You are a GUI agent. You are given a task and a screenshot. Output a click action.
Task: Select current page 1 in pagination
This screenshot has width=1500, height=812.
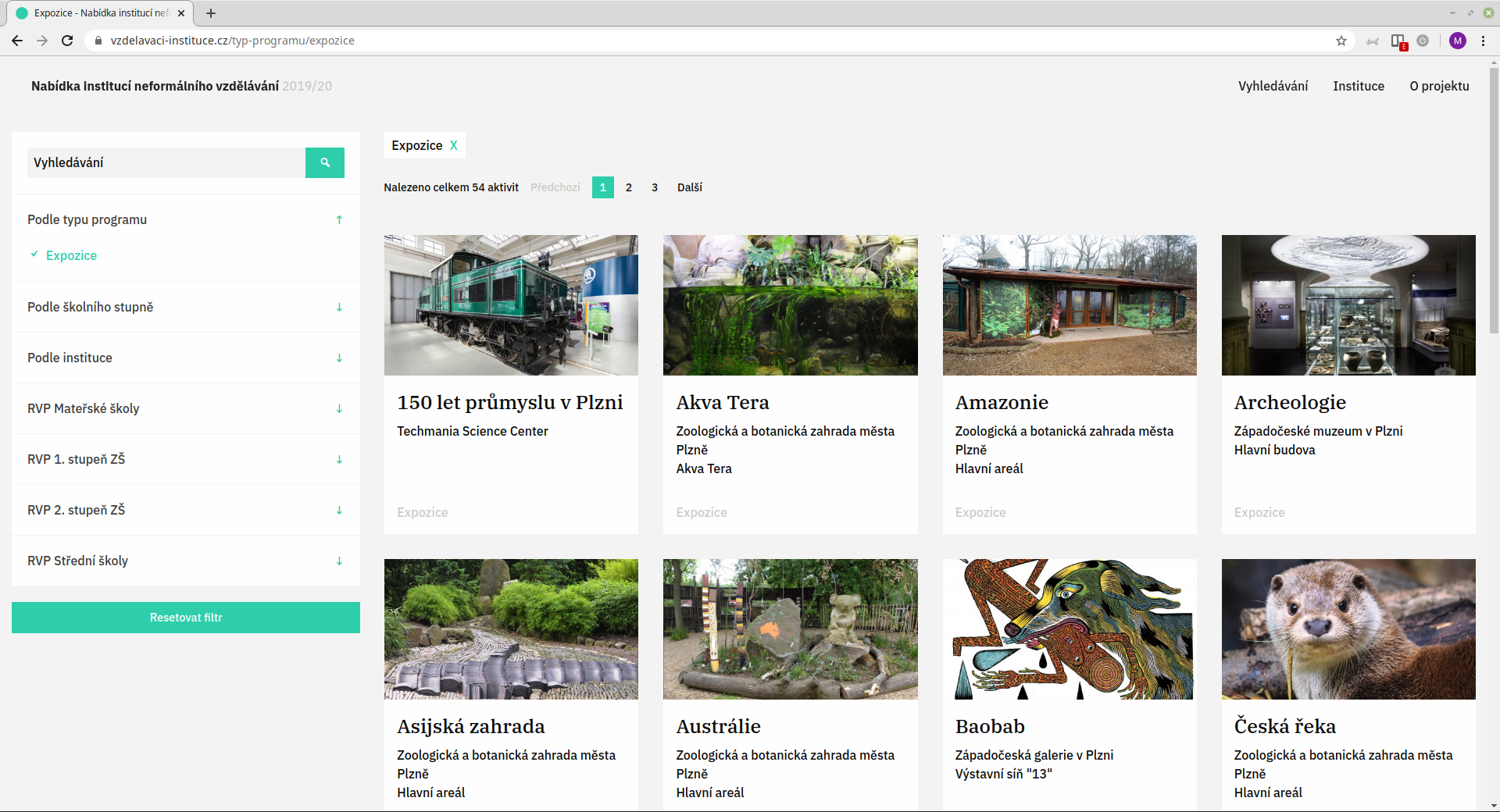(x=603, y=187)
